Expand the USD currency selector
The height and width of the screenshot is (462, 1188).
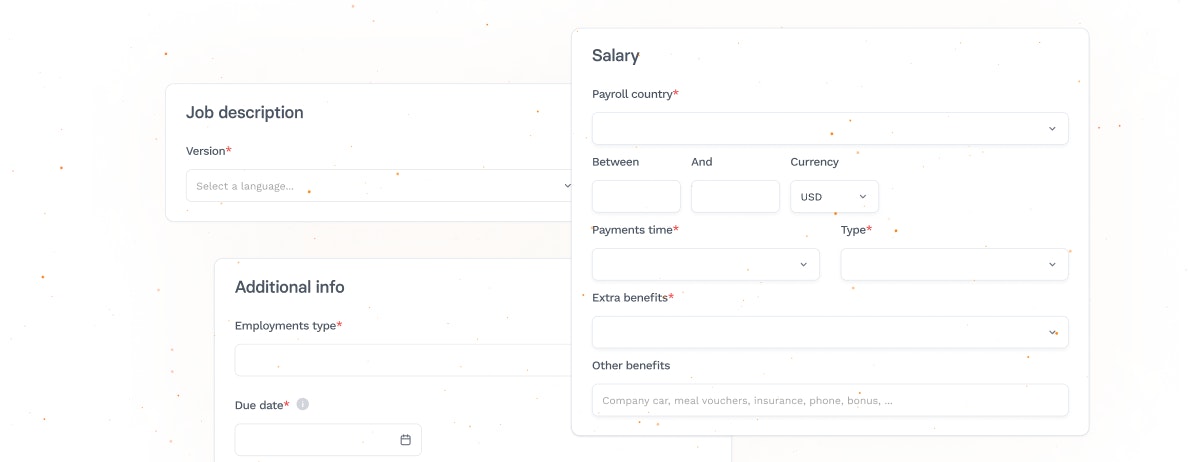834,197
